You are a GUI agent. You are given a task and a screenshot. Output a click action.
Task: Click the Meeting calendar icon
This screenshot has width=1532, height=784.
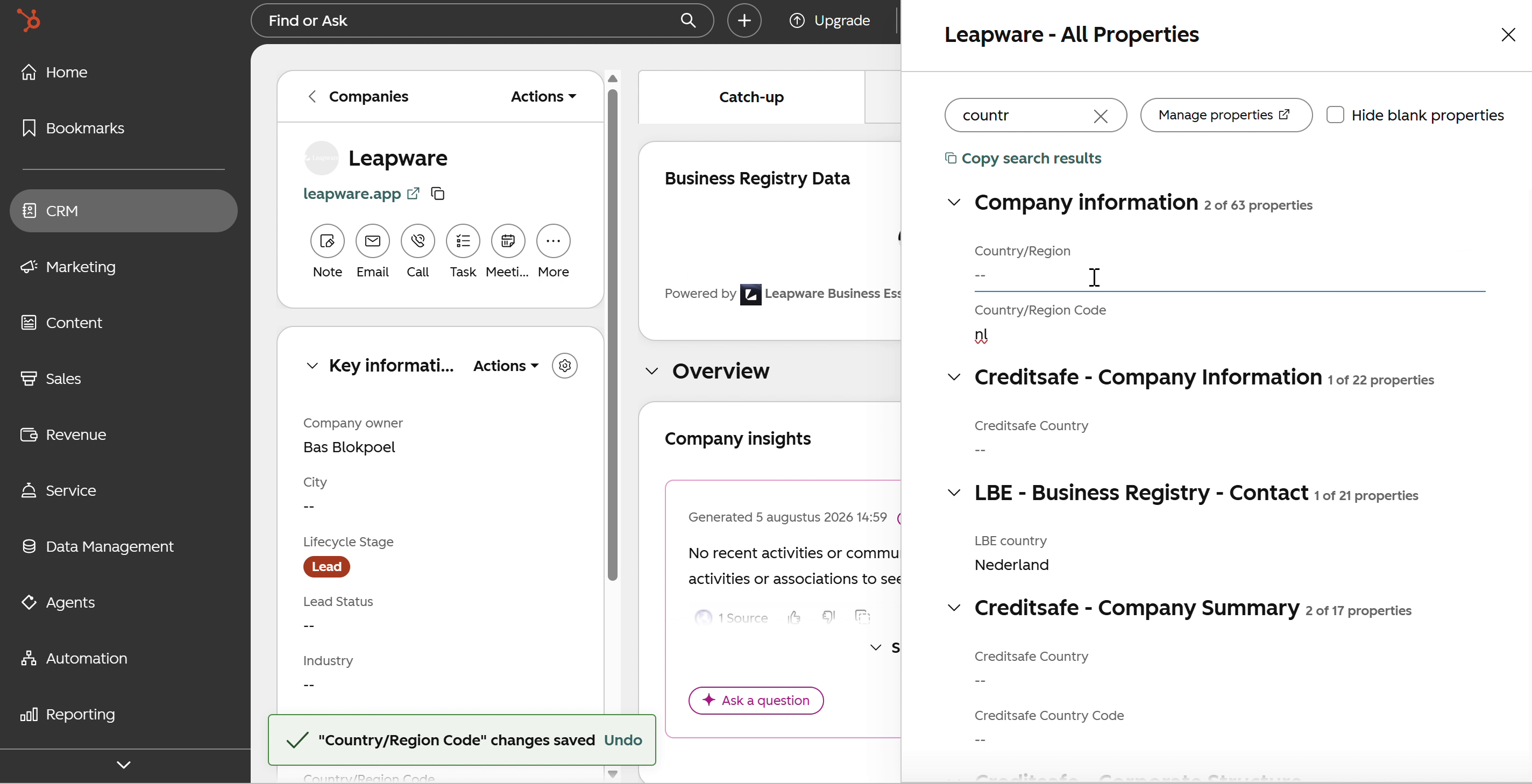coord(508,241)
